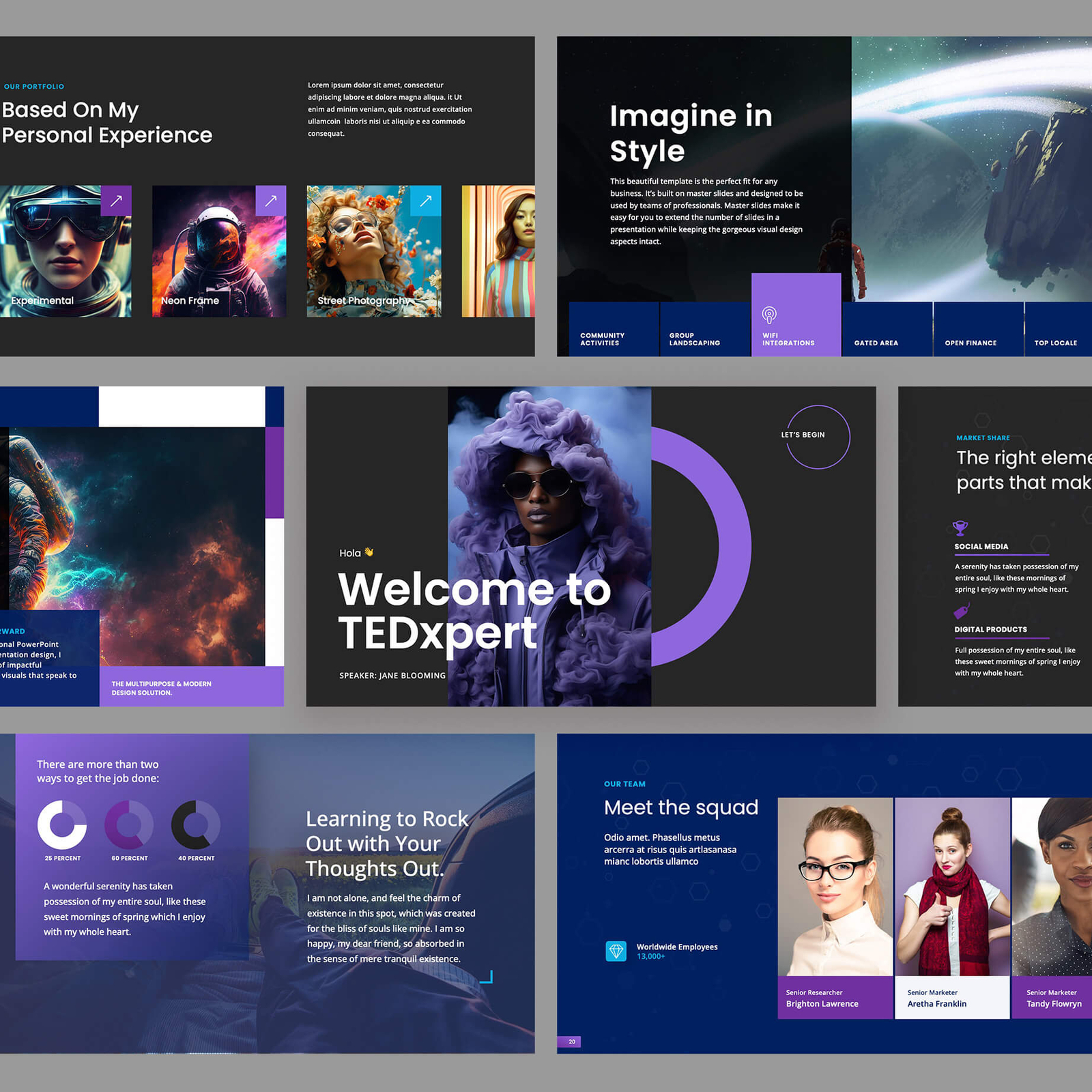Image resolution: width=1092 pixels, height=1092 pixels.
Task: Click the Let's Begin circle button
Action: pos(818,437)
